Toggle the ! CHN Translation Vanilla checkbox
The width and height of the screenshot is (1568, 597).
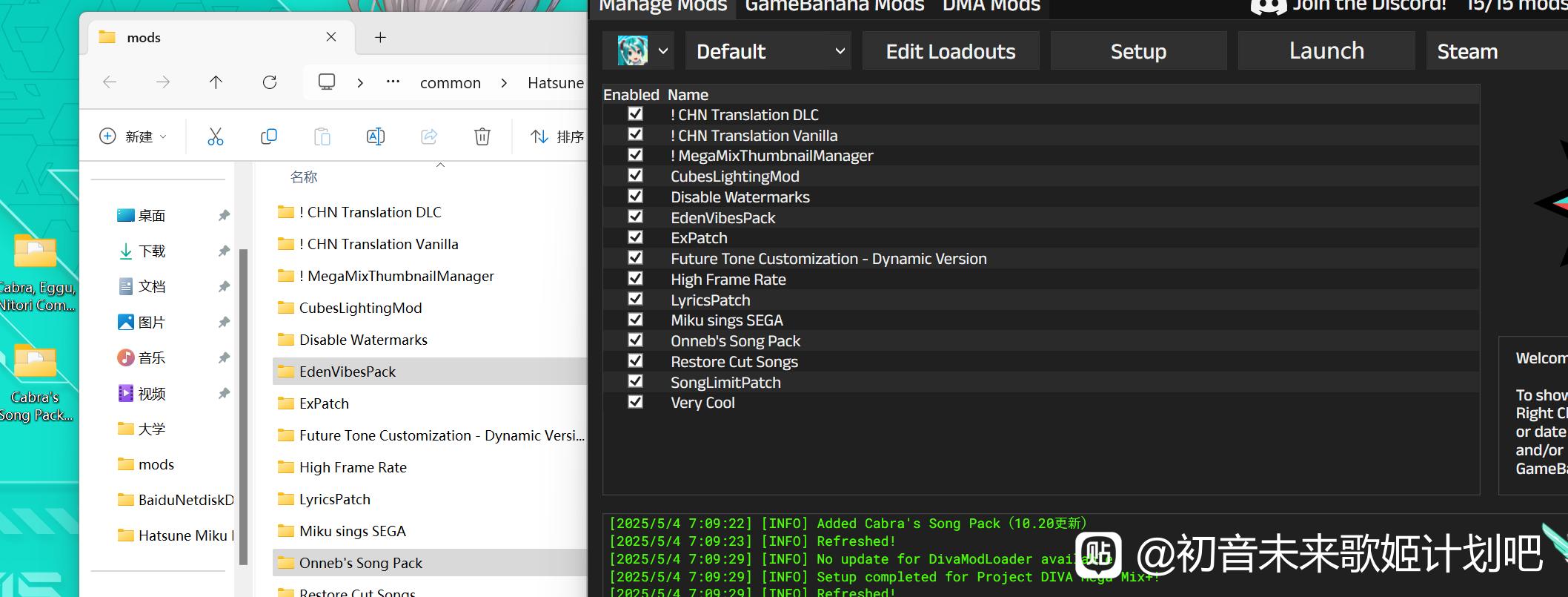(635, 134)
